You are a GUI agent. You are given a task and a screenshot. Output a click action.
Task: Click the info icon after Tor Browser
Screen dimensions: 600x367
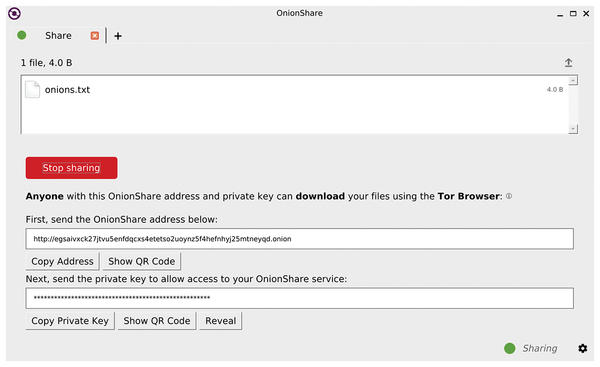[509, 196]
